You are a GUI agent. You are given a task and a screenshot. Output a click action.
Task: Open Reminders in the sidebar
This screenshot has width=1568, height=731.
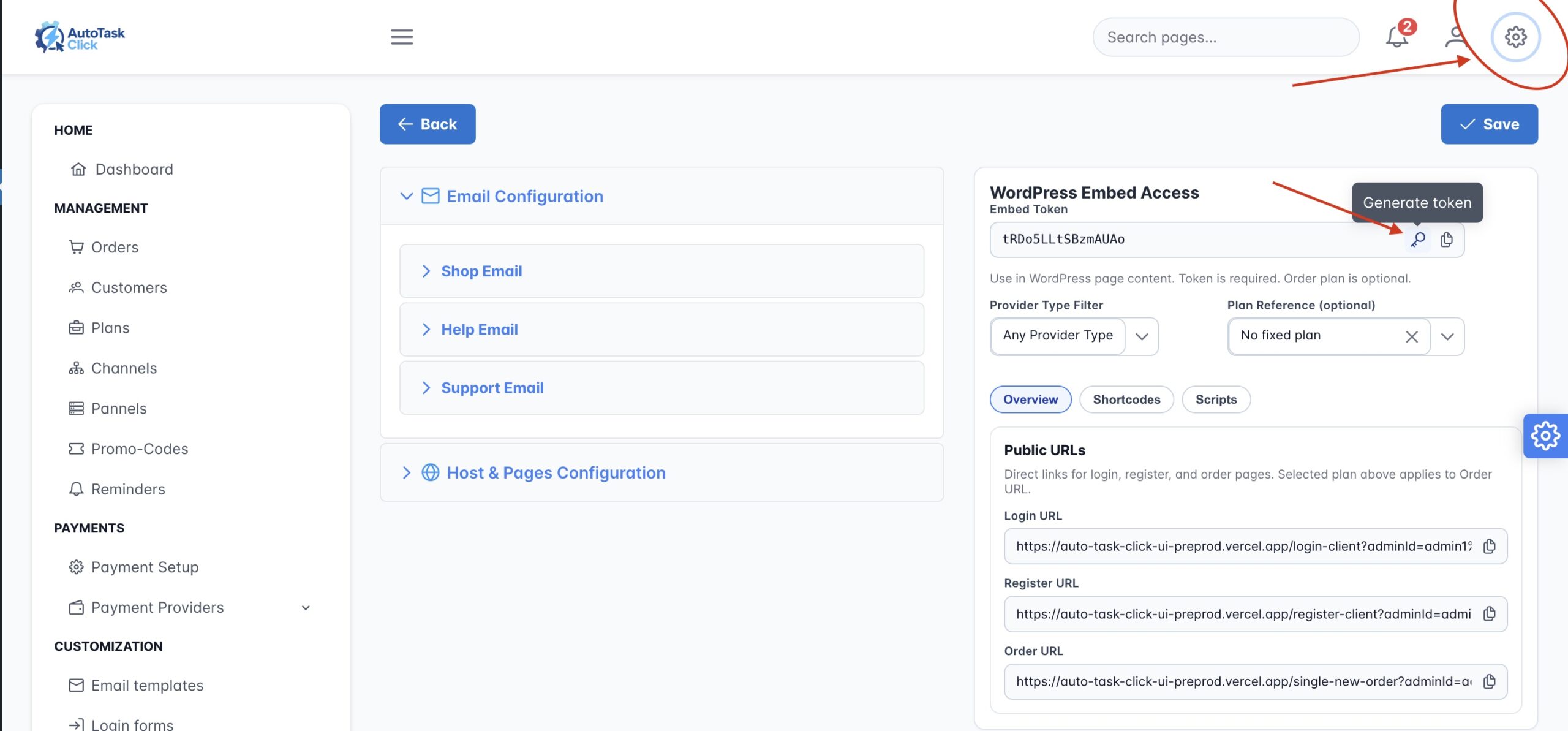point(116,489)
